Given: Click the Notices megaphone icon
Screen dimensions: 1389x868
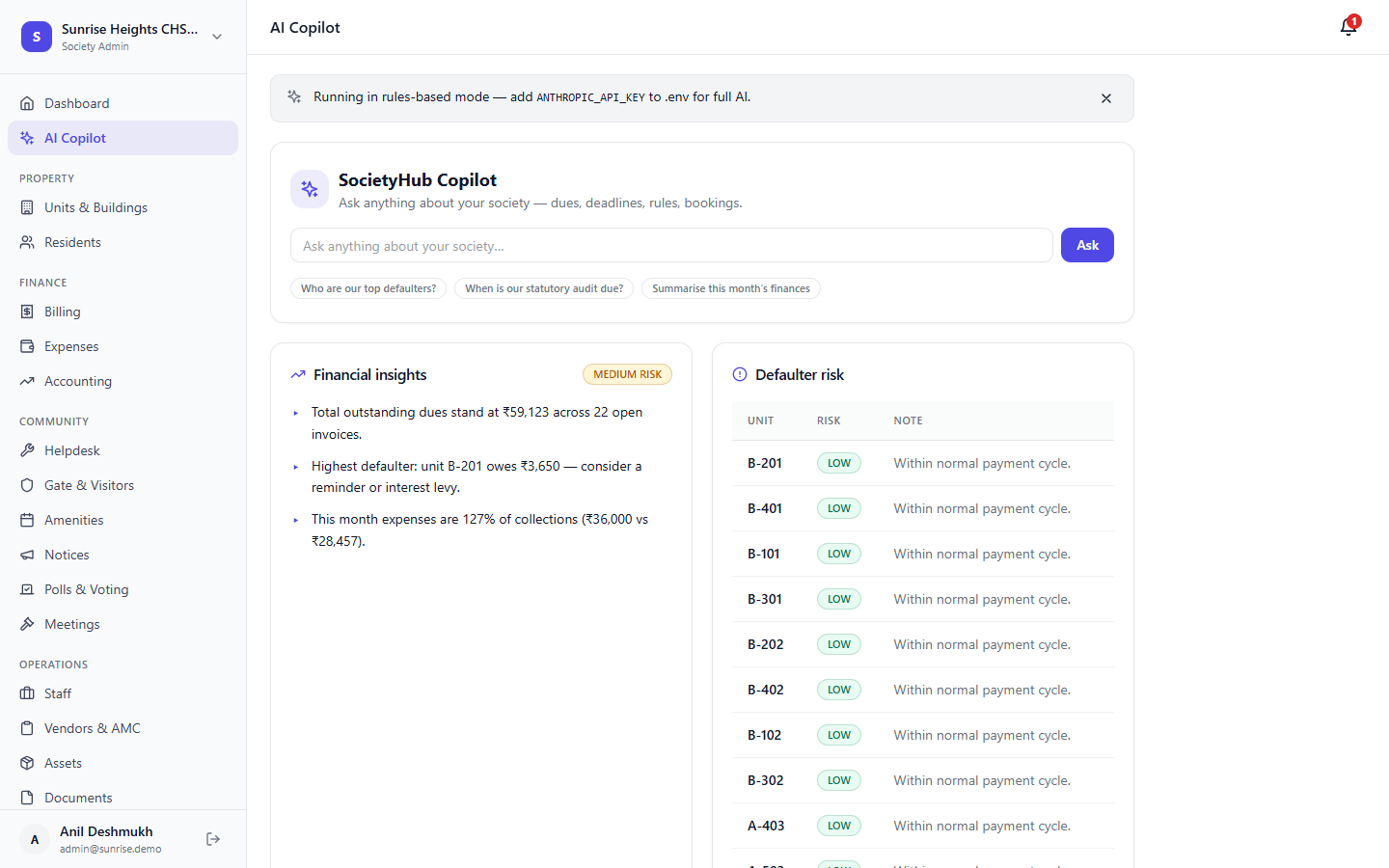Looking at the screenshot, I should (x=27, y=555).
